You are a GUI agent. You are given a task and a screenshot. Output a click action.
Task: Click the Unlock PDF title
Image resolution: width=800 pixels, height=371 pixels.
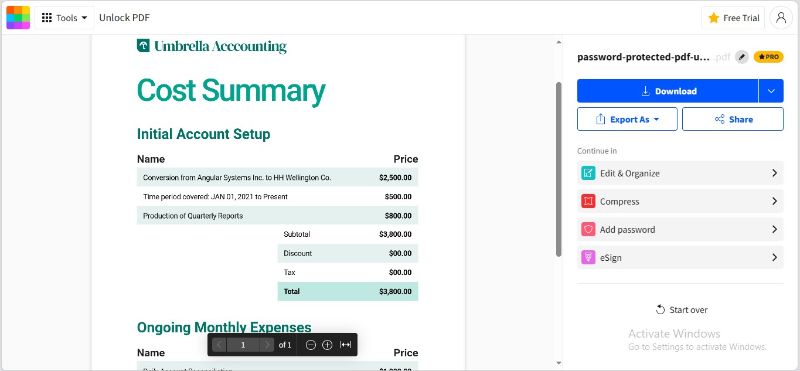[124, 18]
